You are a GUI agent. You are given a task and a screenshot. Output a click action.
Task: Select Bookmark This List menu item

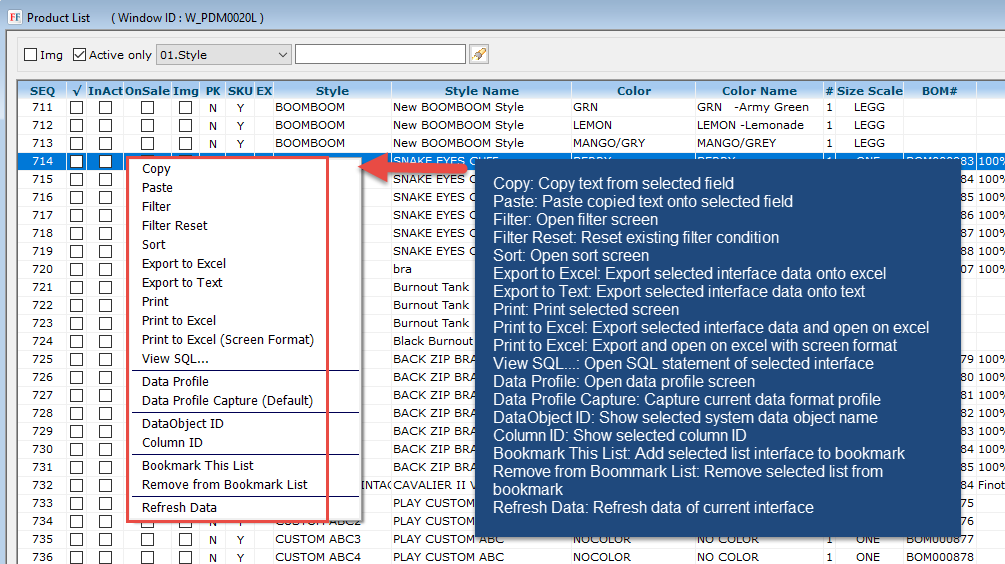coord(198,466)
